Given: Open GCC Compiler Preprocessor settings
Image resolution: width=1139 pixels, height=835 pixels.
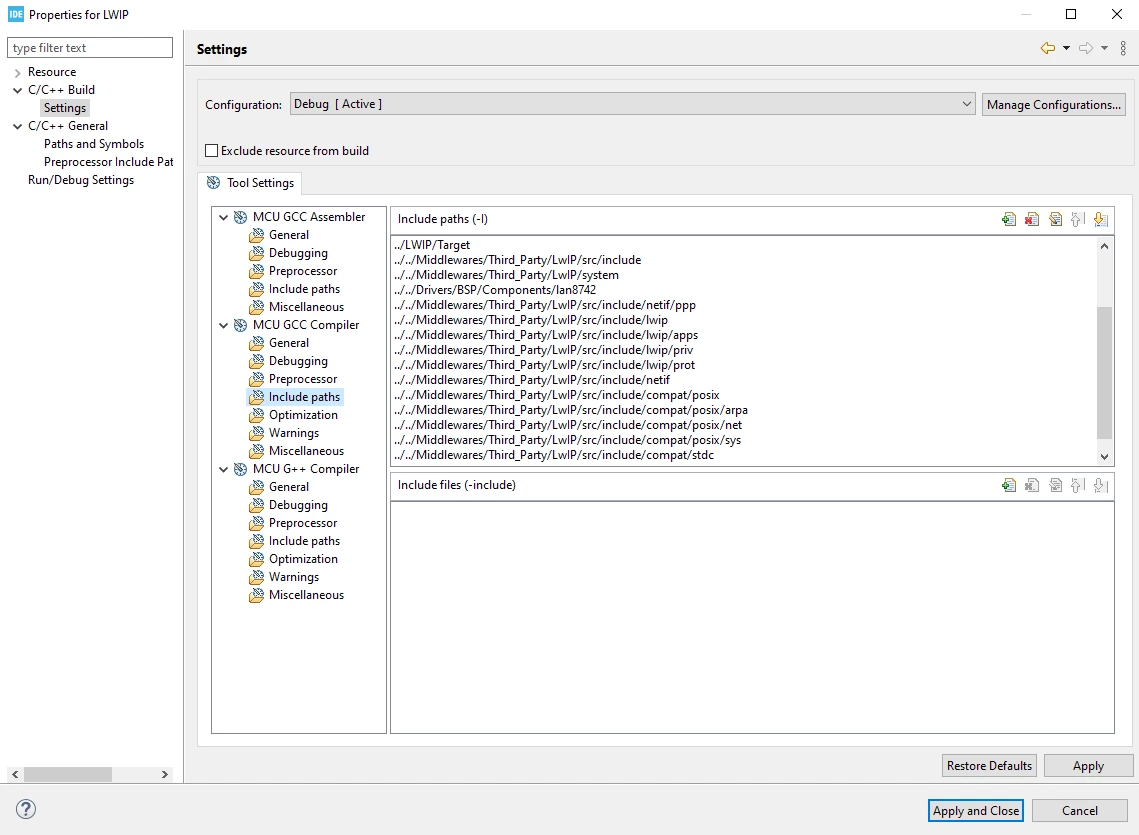Looking at the screenshot, I should click(303, 379).
